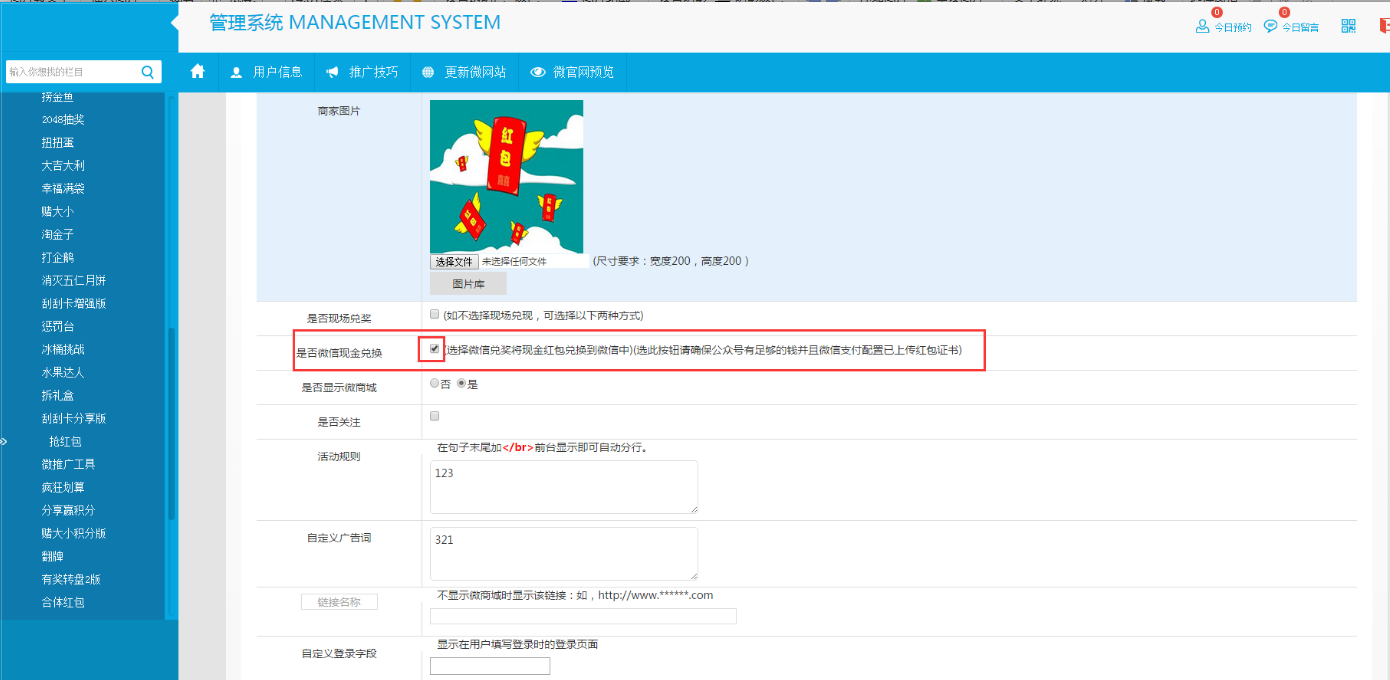The height and width of the screenshot is (680, 1390).
Task: Enable the 是否现场兑奖 checkbox
Action: 434,314
